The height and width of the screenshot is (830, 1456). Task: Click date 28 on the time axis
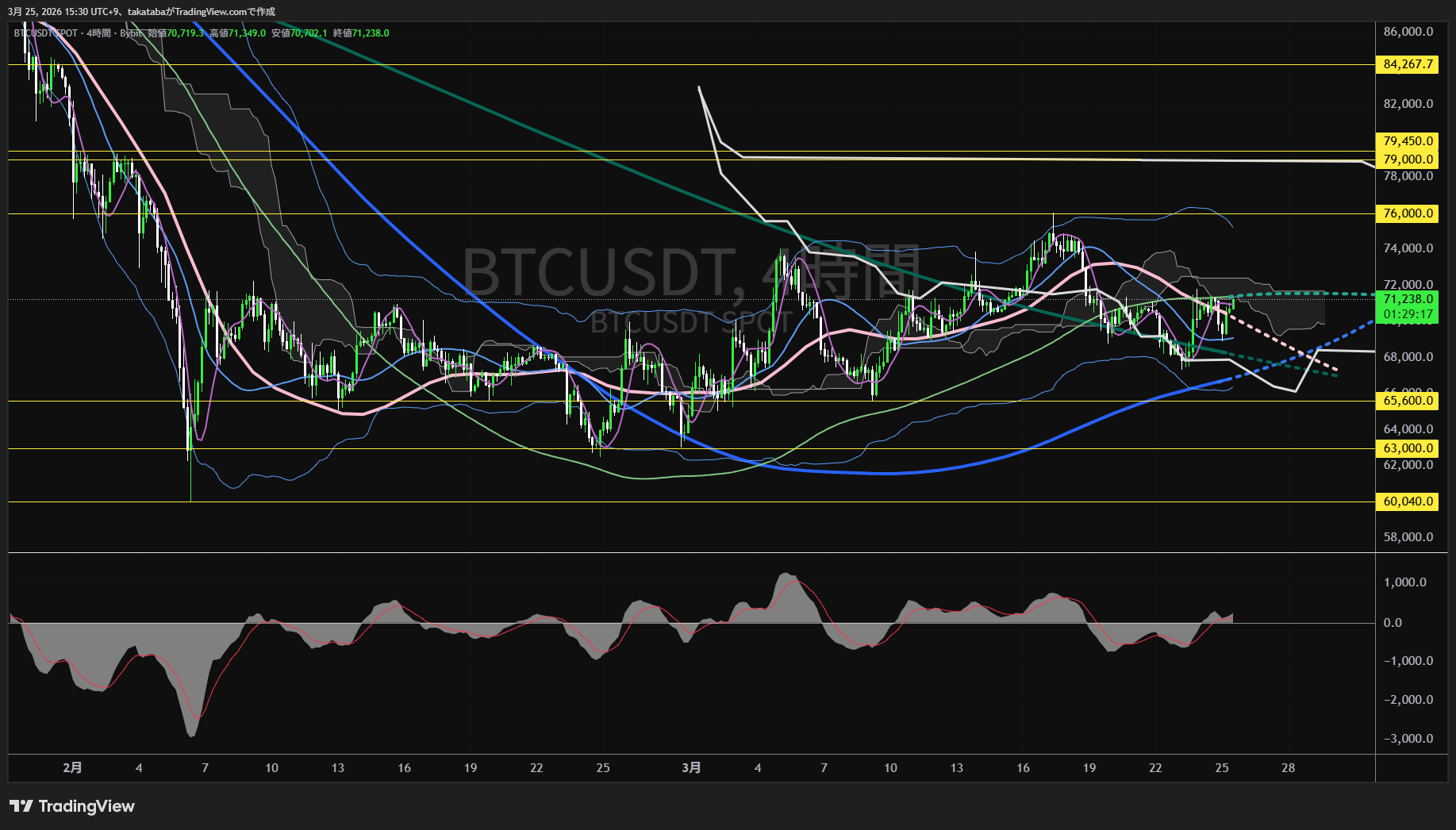click(1288, 767)
